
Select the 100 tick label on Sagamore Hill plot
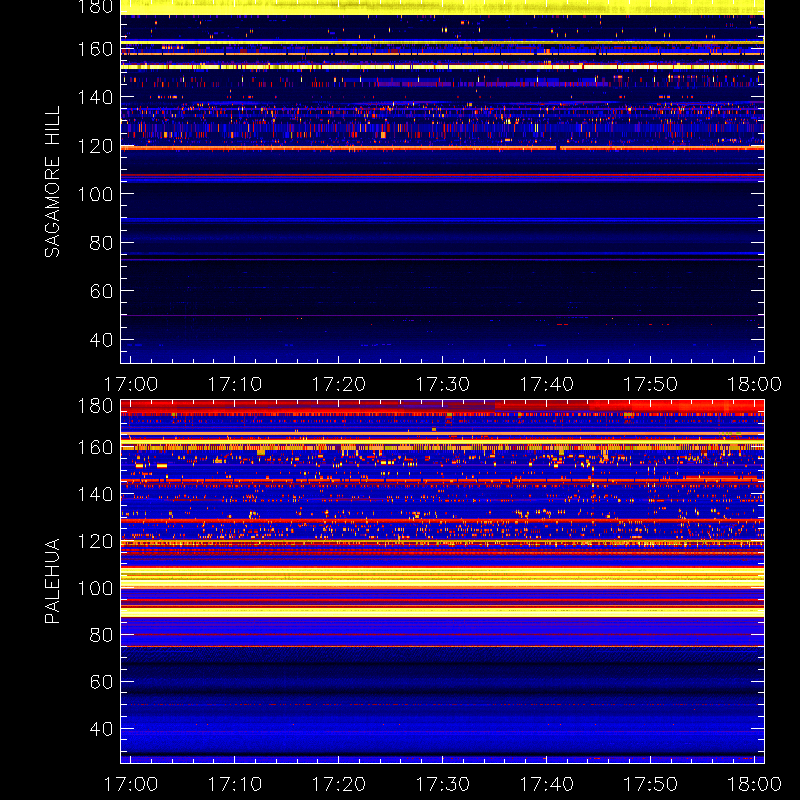pos(95,194)
